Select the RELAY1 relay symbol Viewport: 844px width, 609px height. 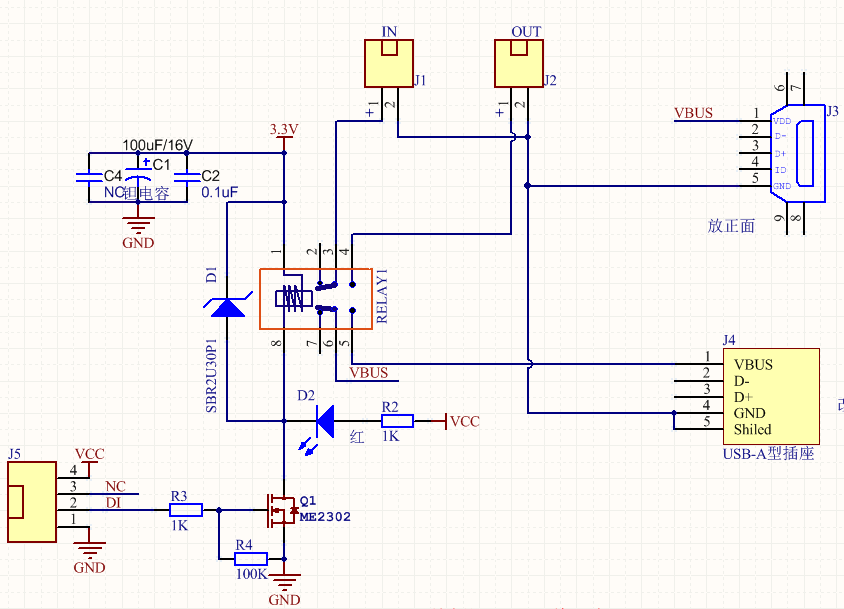315,297
